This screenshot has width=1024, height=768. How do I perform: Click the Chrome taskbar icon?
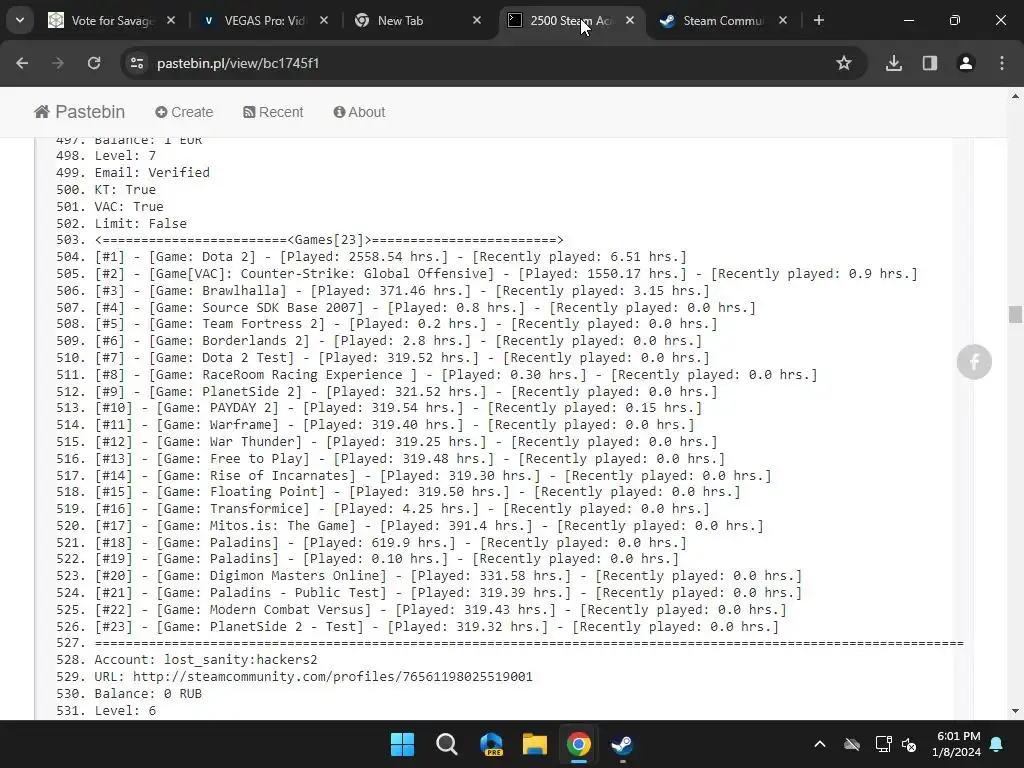[579, 744]
